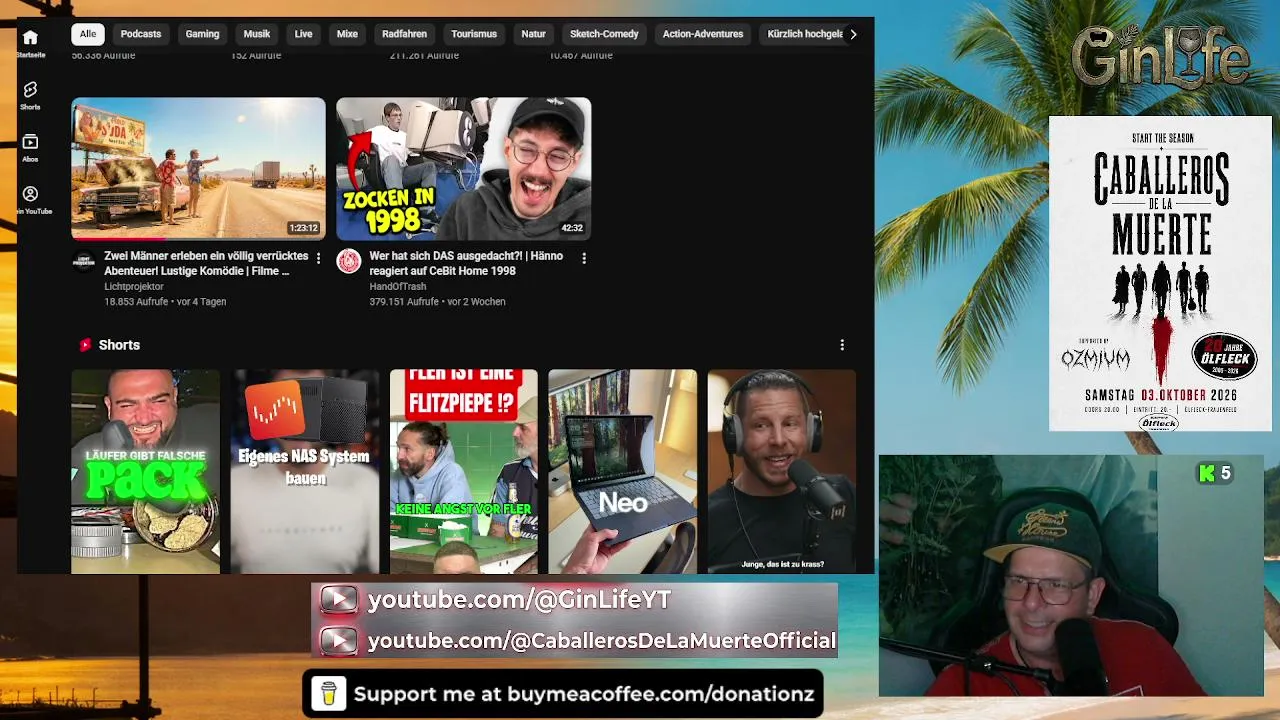Filter videos by Radfahren
This screenshot has width=1280, height=720.
click(404, 34)
